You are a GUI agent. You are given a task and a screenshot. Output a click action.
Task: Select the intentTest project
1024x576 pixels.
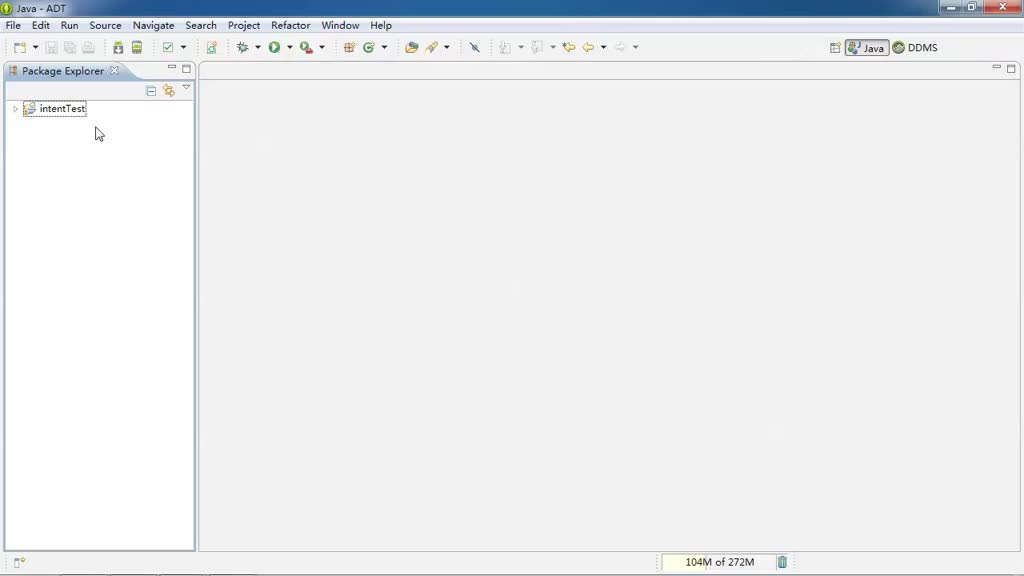pyautogui.click(x=55, y=109)
